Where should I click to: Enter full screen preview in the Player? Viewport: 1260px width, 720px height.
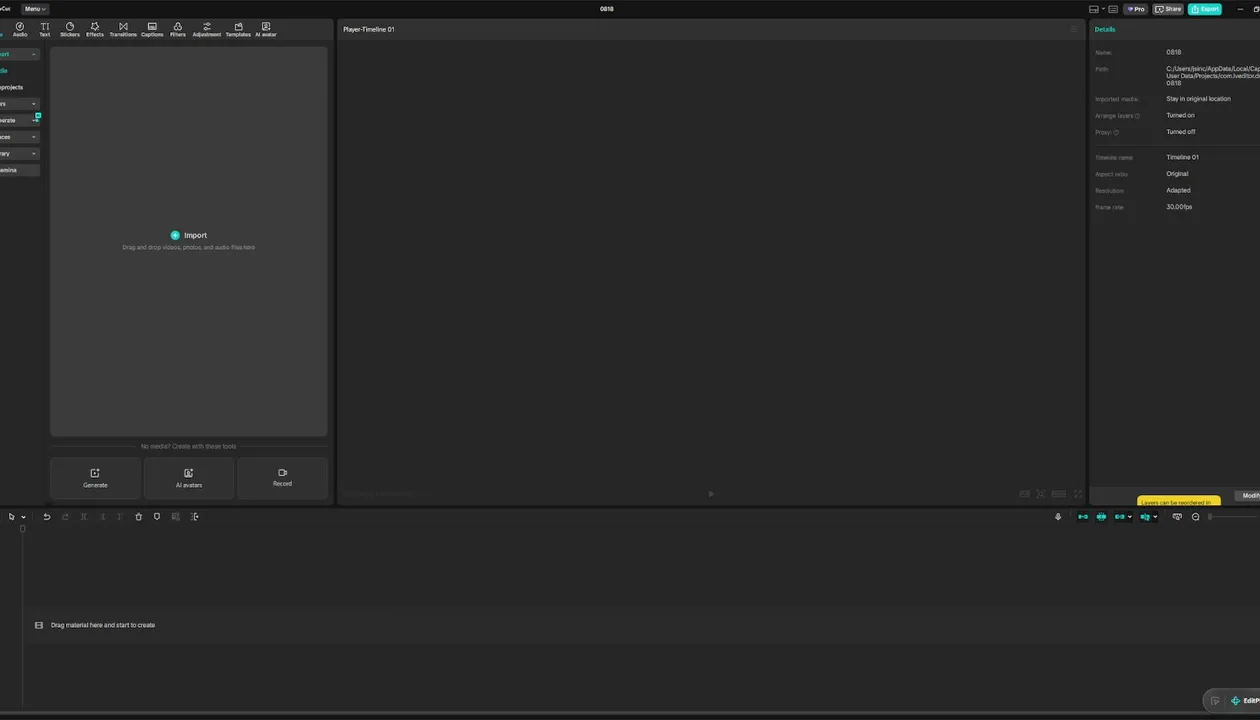coord(1078,494)
